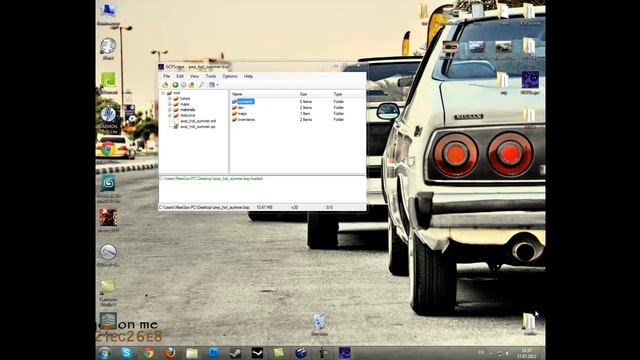The image size is (640, 360).
Task: Expand the lumps folder in the tree
Action: click(170, 99)
